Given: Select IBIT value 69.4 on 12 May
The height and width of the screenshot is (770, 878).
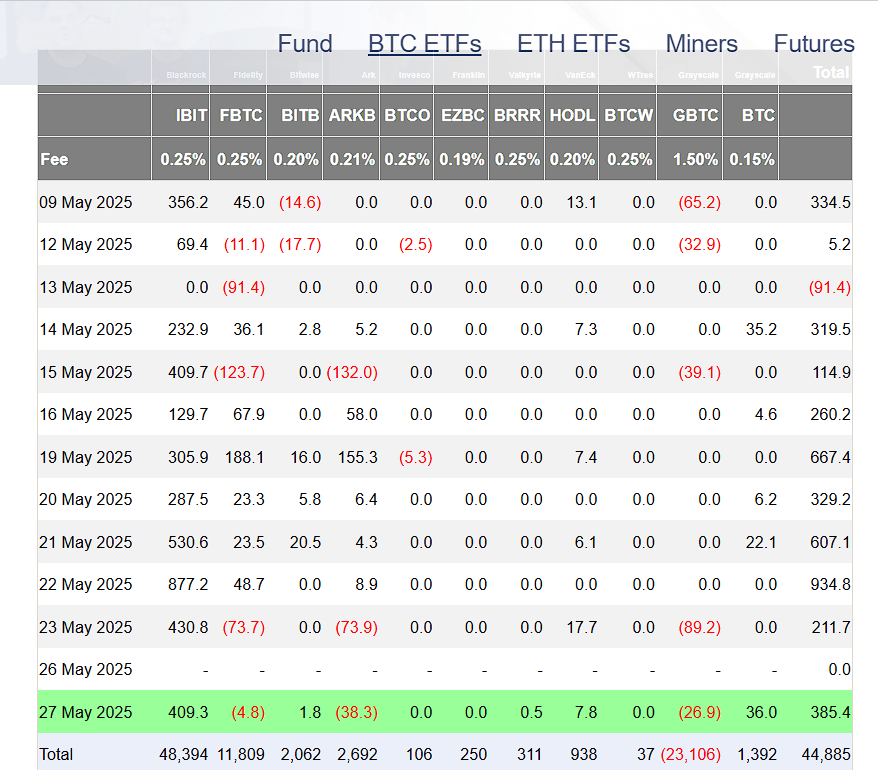Looking at the screenshot, I should coord(192,245).
